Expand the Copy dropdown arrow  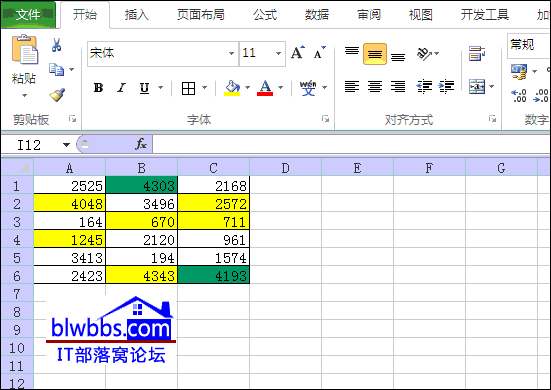[x=72, y=69]
